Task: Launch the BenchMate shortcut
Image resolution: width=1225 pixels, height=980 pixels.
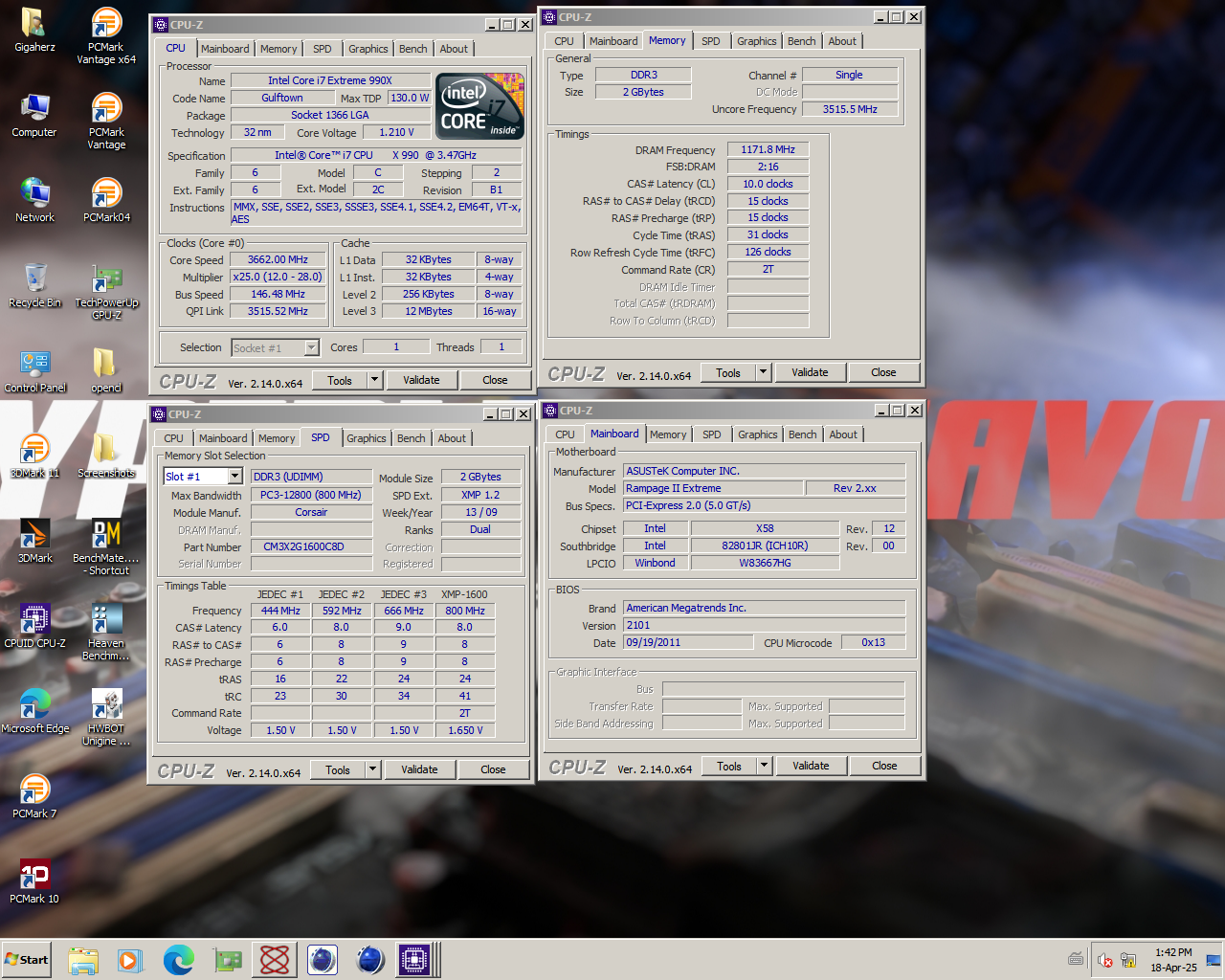Action: coord(106,547)
